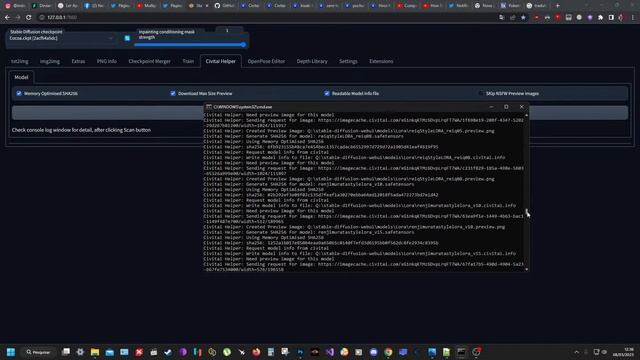
Task: Open Visual Studio from the taskbar
Action: pos(329,352)
